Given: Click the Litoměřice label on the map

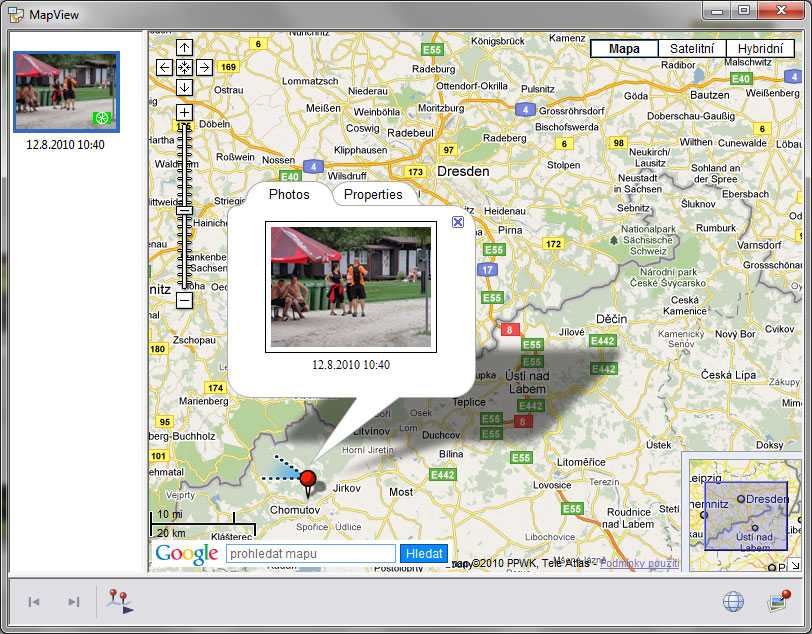Looking at the screenshot, I should pyautogui.click(x=581, y=462).
